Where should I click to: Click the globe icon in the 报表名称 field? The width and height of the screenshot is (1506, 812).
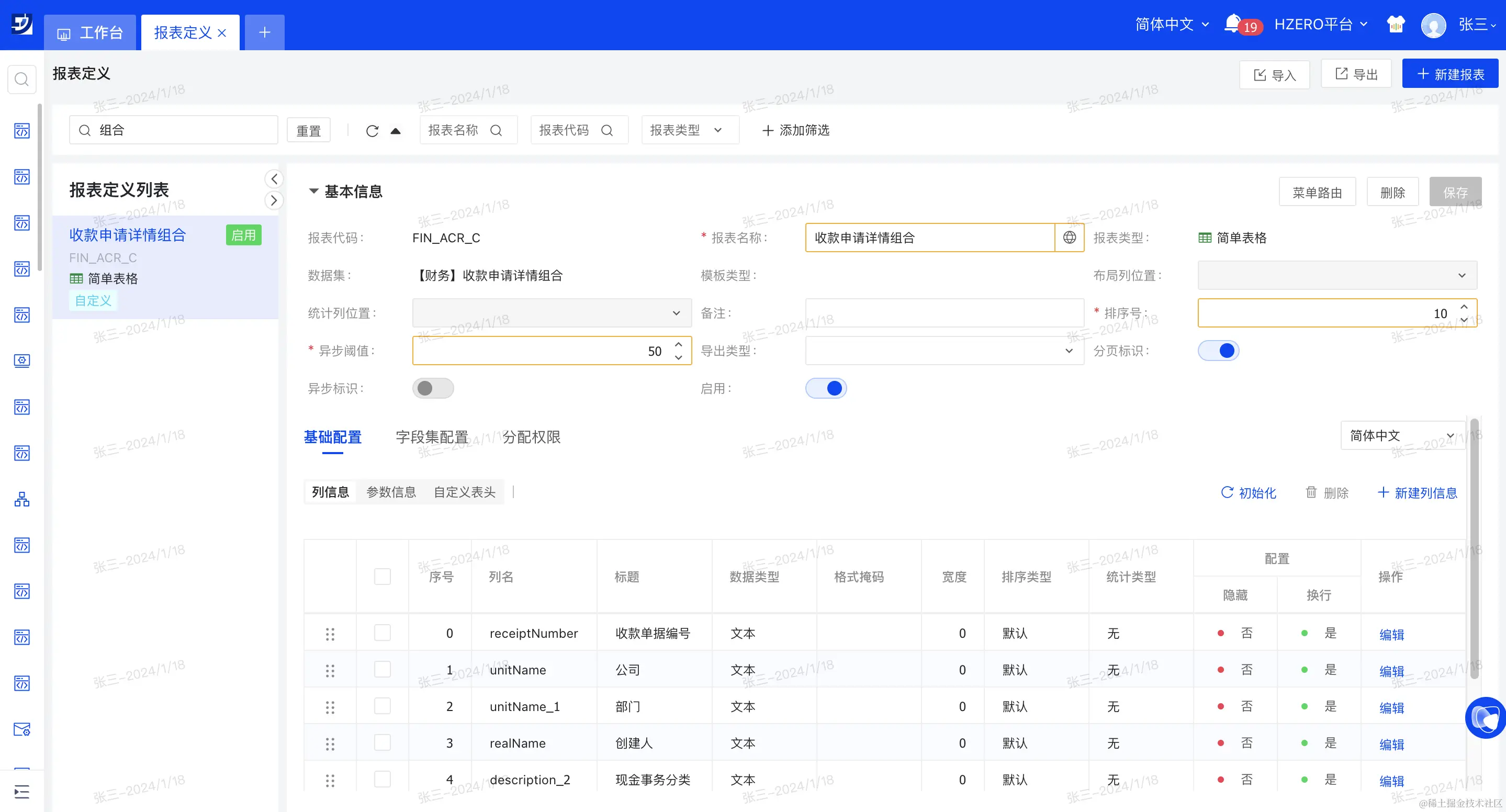pyautogui.click(x=1069, y=238)
